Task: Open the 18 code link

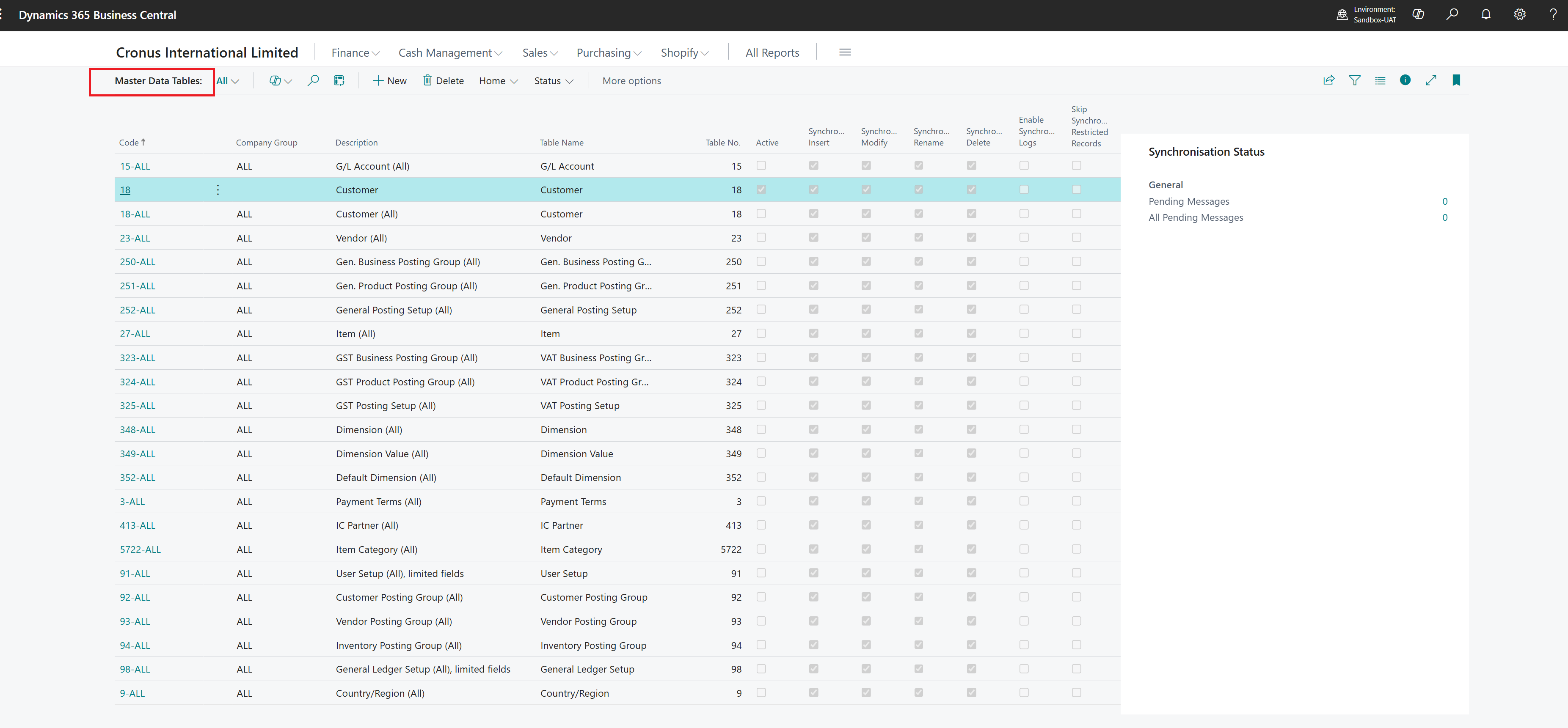Action: point(125,190)
